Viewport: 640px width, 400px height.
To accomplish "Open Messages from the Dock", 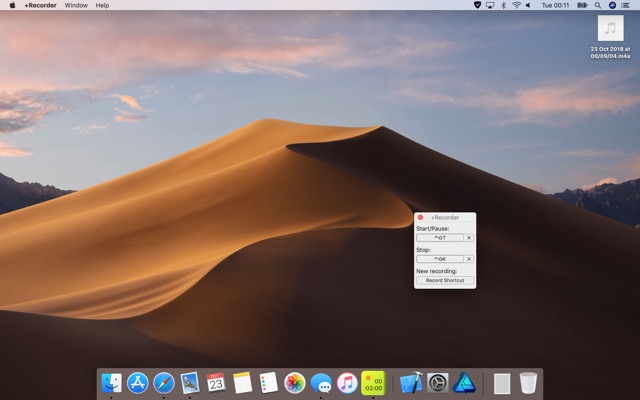I will 321,383.
